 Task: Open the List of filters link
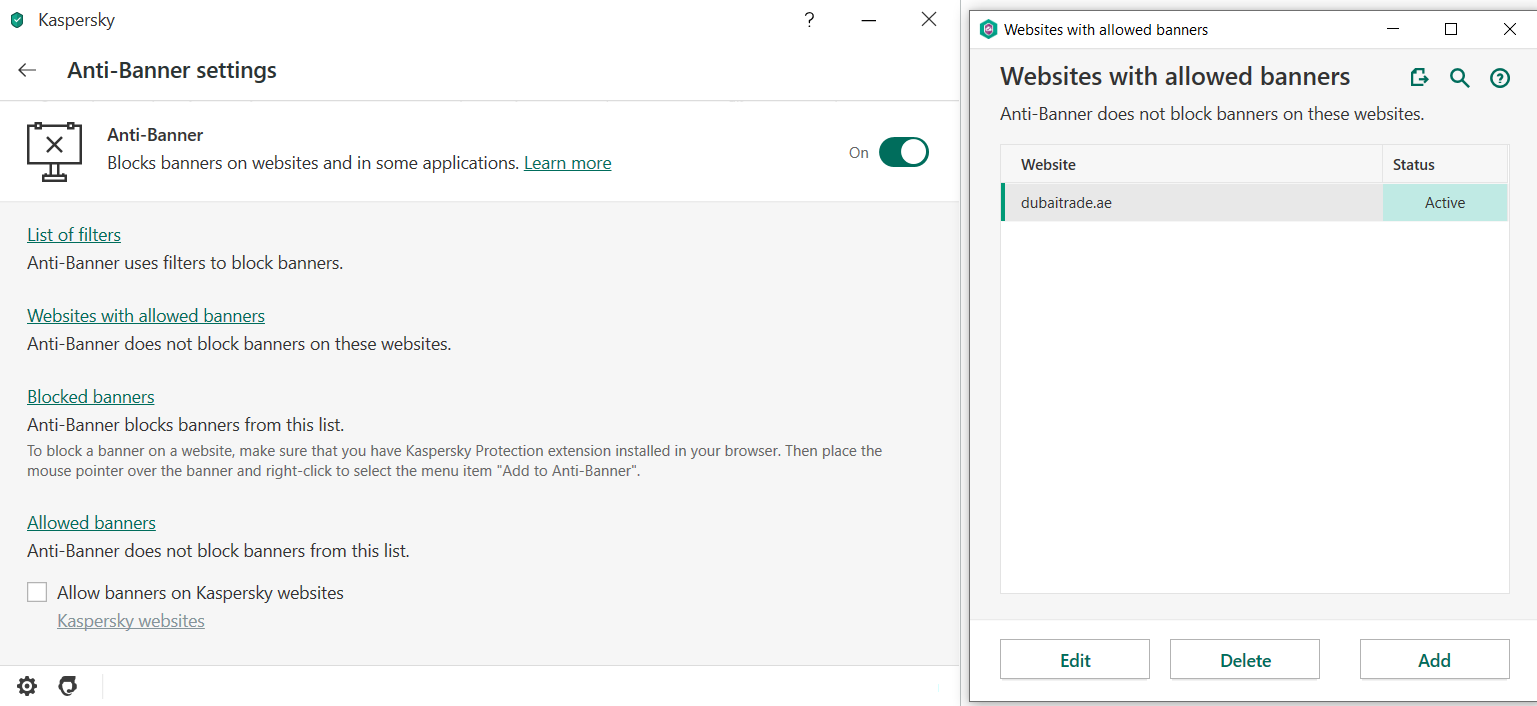click(74, 235)
